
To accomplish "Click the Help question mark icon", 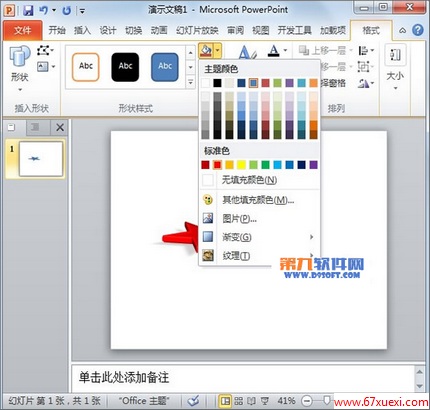I will point(418,30).
